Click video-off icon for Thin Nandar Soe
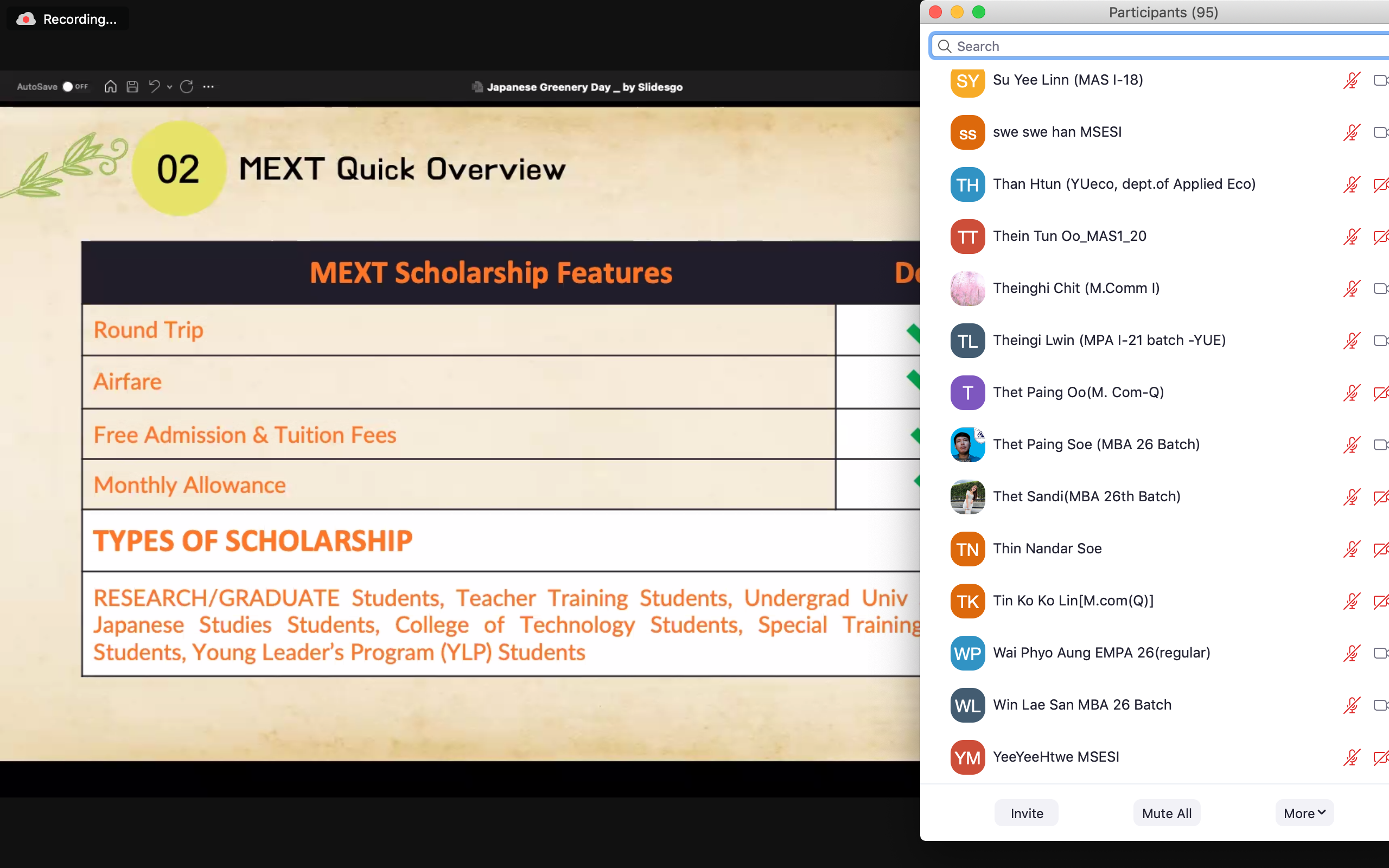The height and width of the screenshot is (868, 1389). [1380, 549]
